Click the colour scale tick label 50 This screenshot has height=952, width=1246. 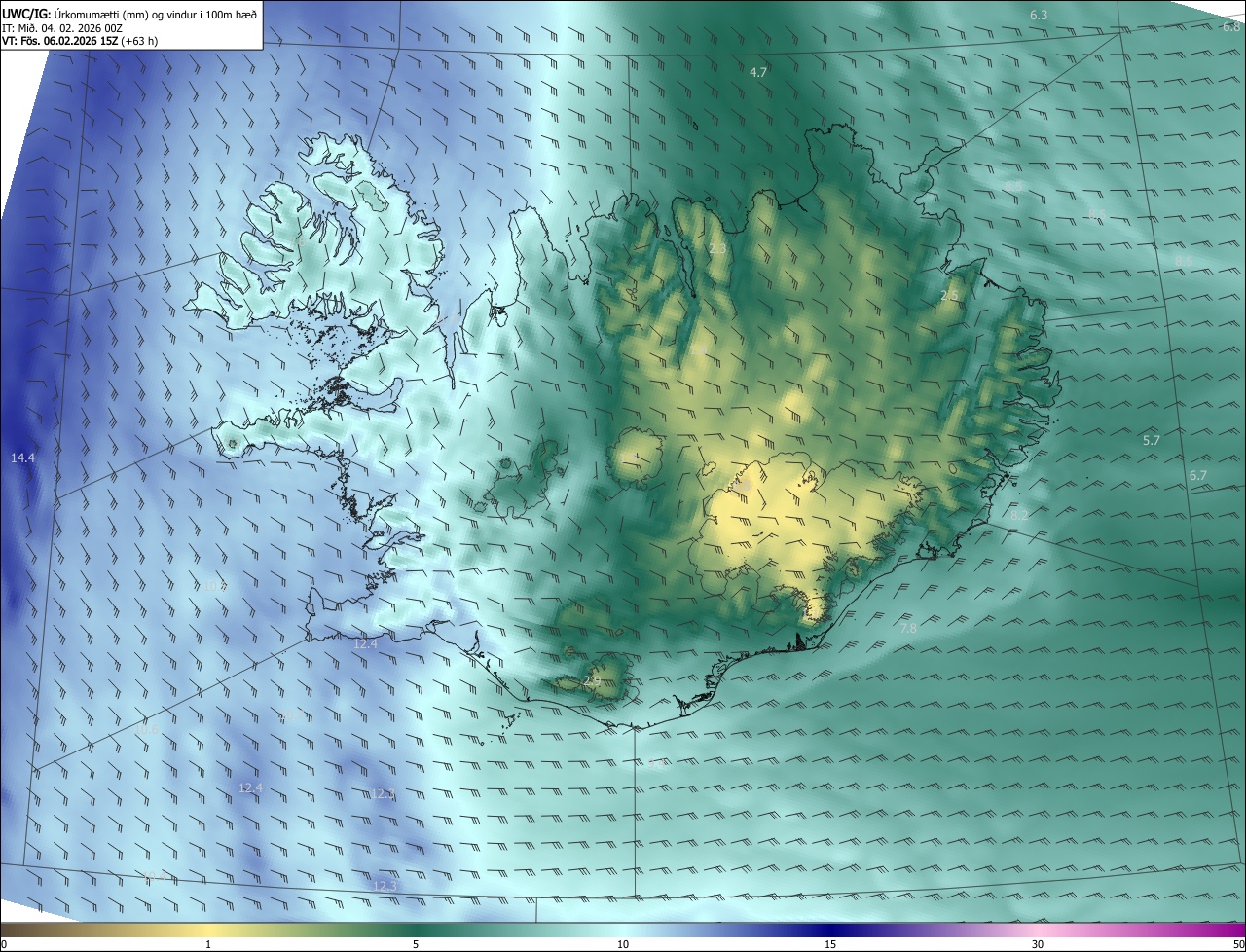pos(1238,945)
